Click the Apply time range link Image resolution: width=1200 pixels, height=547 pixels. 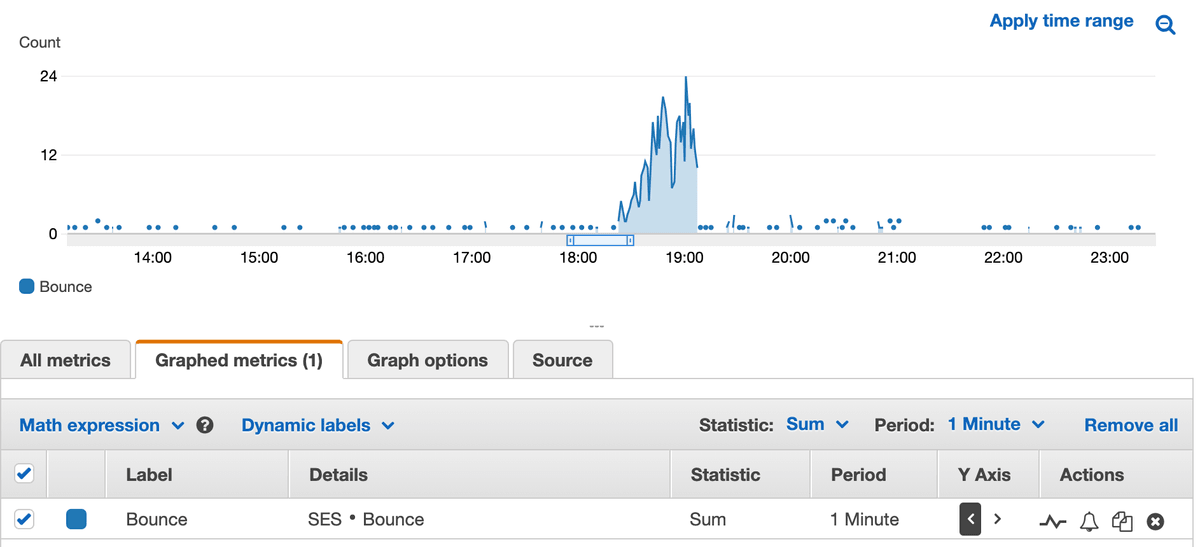[1061, 21]
